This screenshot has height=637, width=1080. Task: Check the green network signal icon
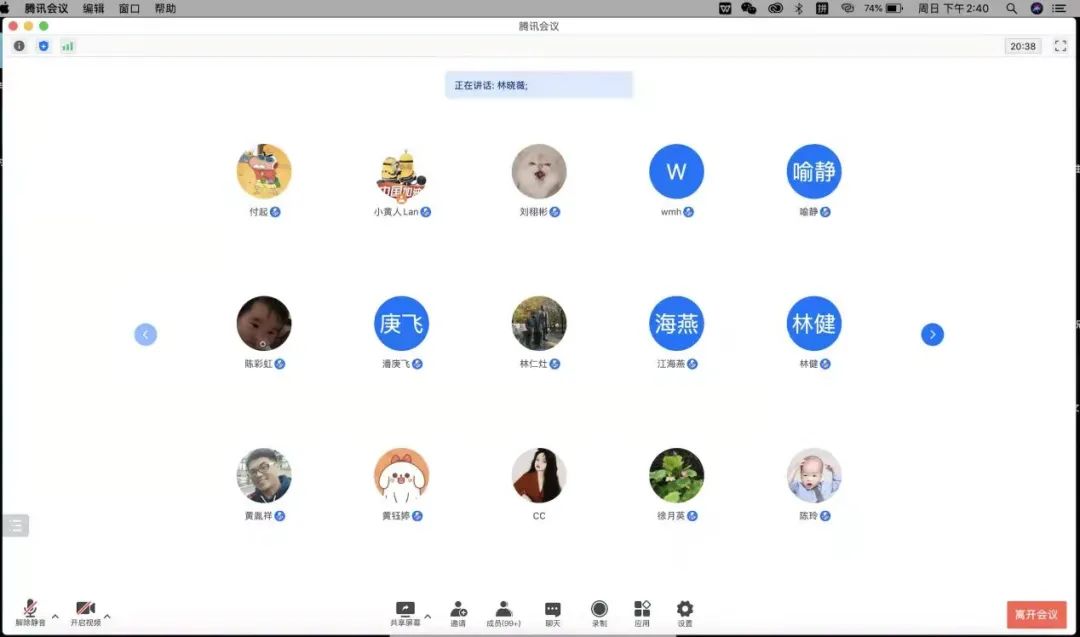(x=68, y=46)
